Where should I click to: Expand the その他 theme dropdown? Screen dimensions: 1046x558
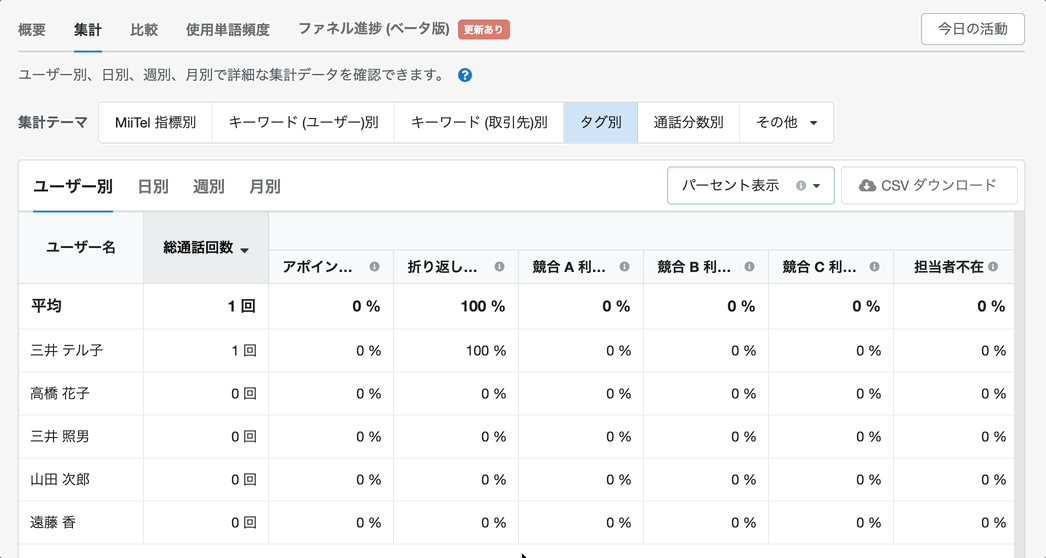click(787, 122)
